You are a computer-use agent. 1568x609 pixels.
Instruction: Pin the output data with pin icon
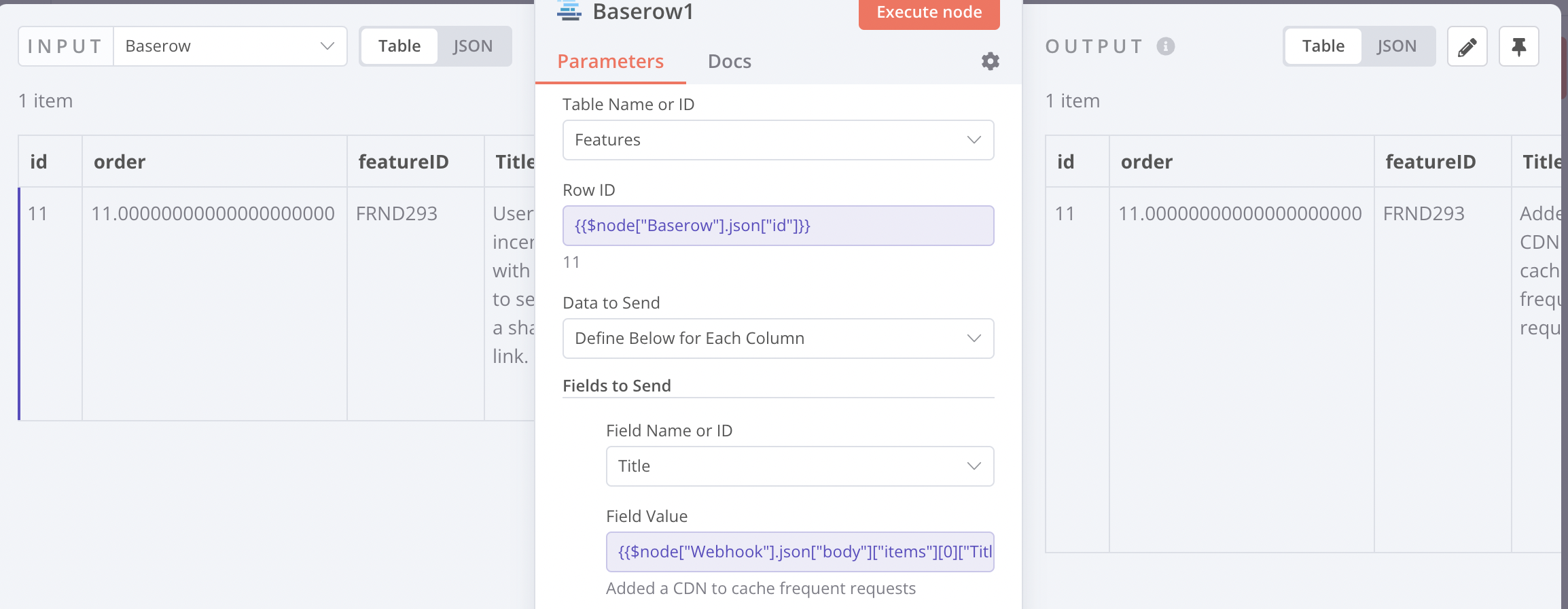coord(1519,46)
